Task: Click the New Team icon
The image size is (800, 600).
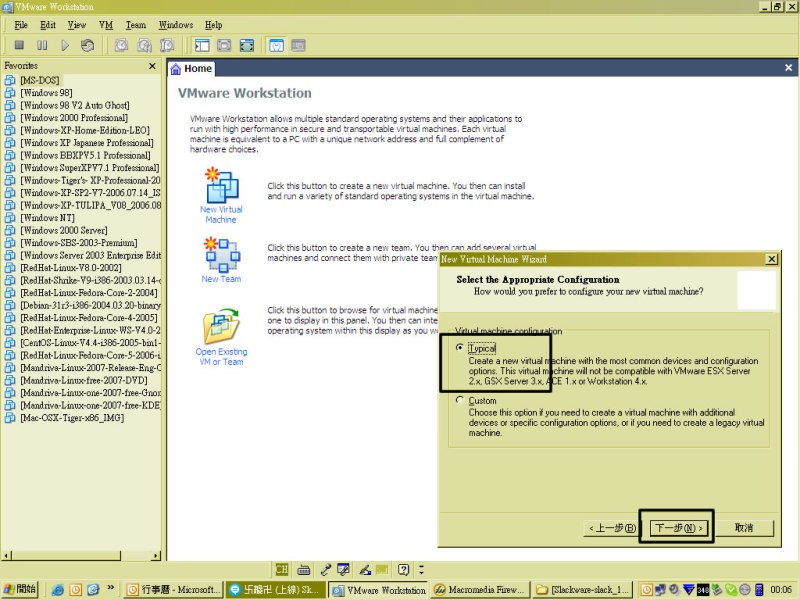Action: click(222, 254)
